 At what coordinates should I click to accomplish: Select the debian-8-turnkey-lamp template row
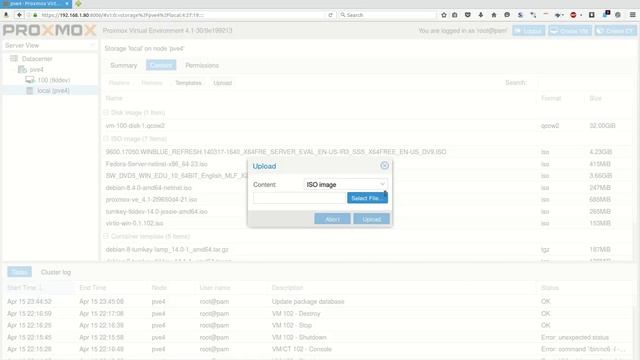(367, 249)
